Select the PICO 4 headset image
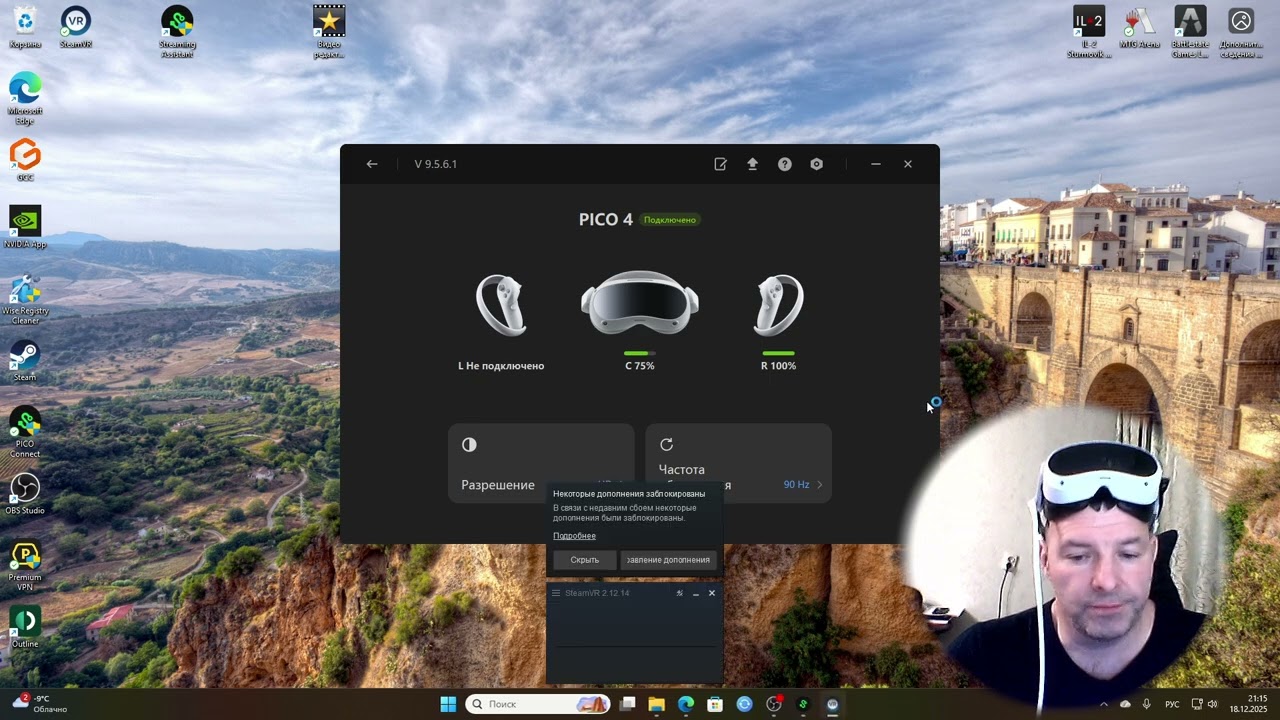 (x=640, y=302)
